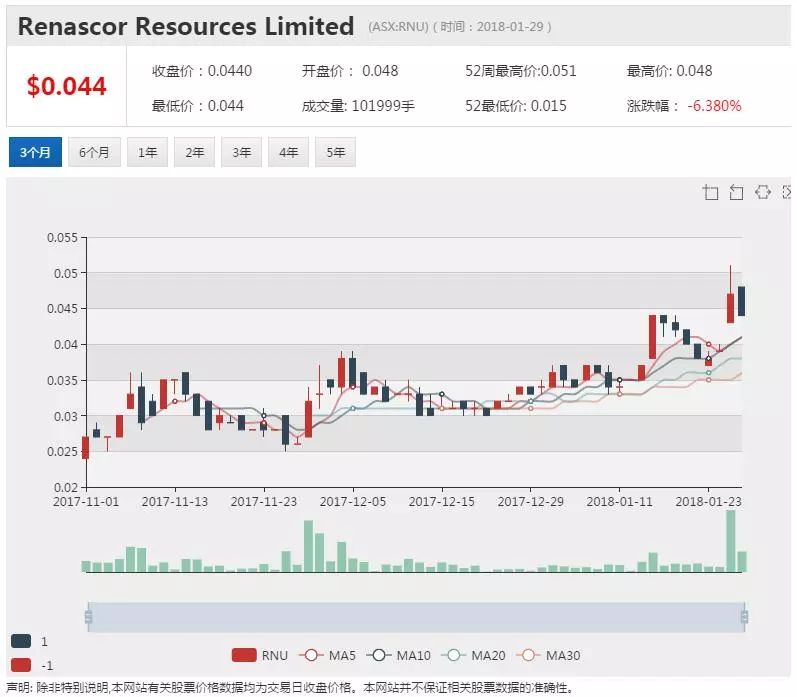The width and height of the screenshot is (797, 697).
Task: Click the 声明 disclaimer text at bottom
Action: (x=290, y=688)
